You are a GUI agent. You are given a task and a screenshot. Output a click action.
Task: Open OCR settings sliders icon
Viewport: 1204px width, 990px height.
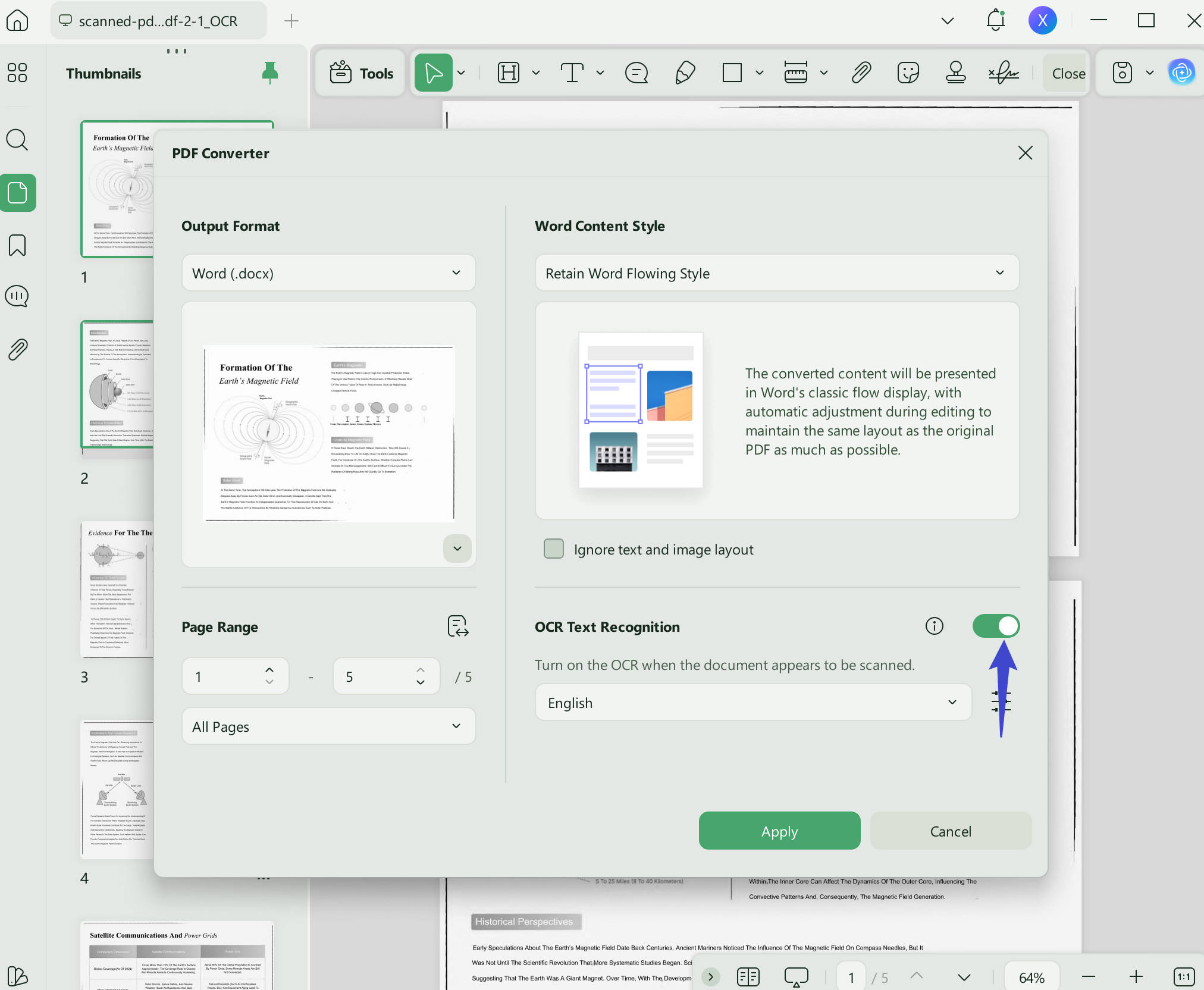coord(1001,702)
